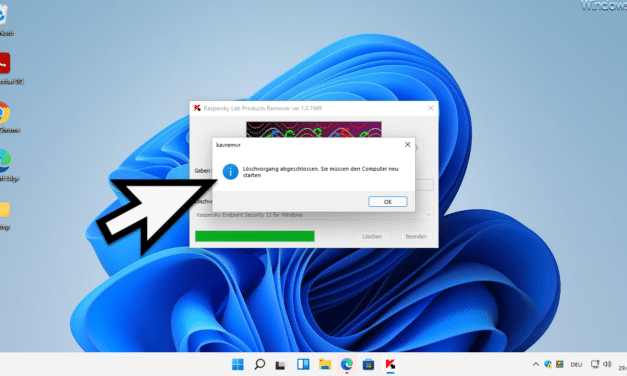The width and height of the screenshot is (627, 376).
Task: Open the network tray icon
Action: click(595, 364)
